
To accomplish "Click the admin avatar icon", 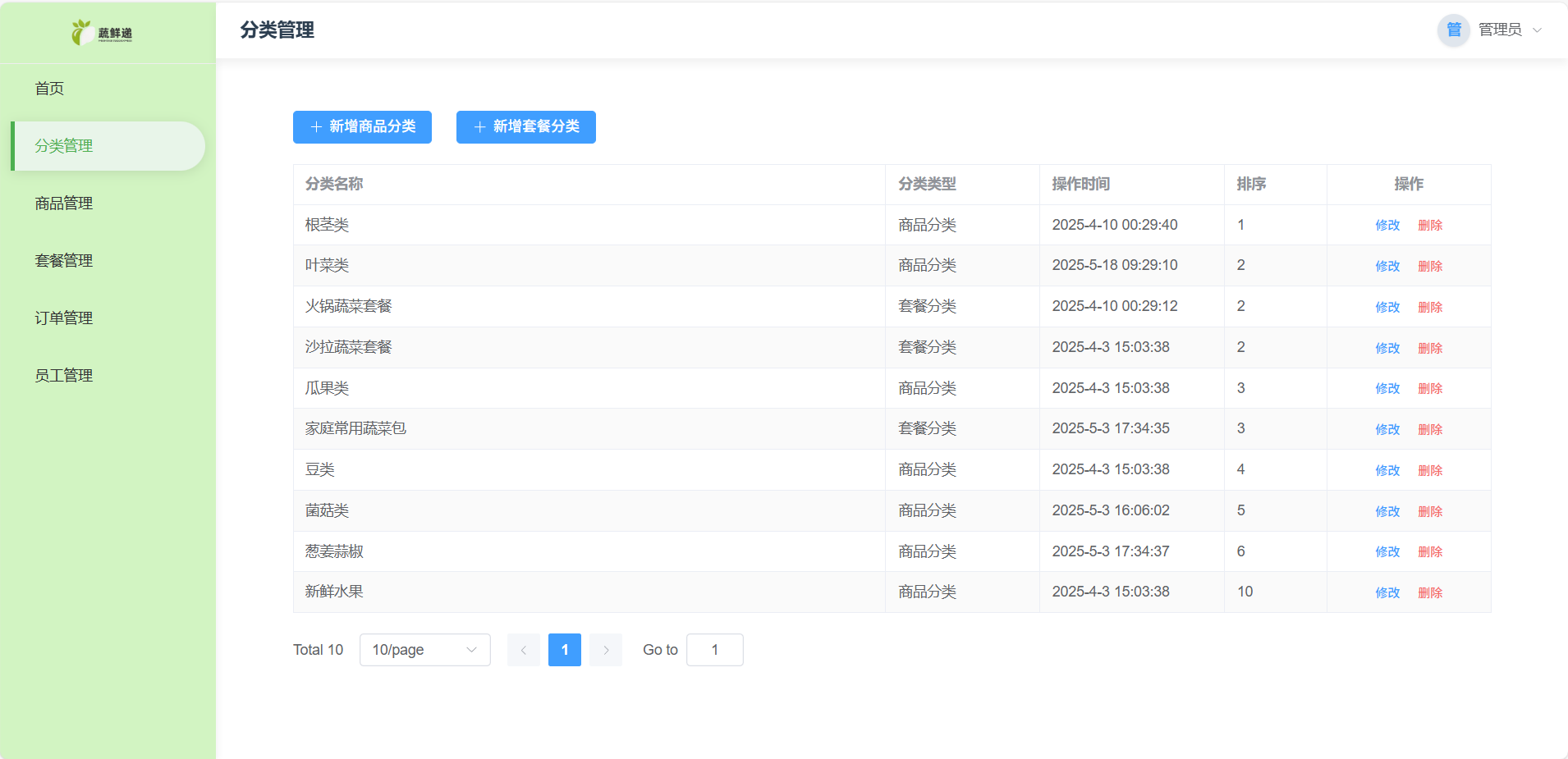I will point(1453,30).
